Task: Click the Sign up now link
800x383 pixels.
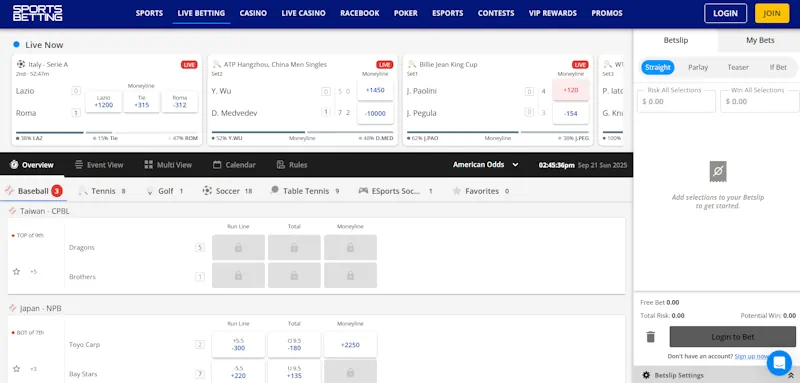Action: (752, 356)
